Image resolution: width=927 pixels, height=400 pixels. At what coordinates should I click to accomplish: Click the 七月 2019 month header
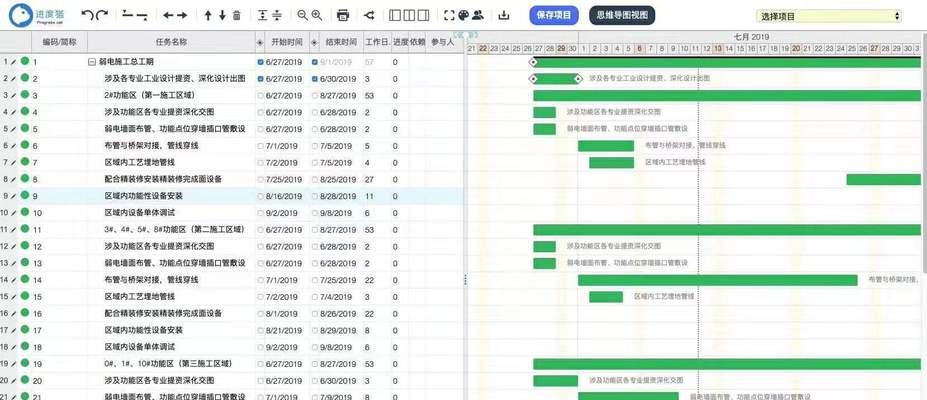click(x=752, y=37)
